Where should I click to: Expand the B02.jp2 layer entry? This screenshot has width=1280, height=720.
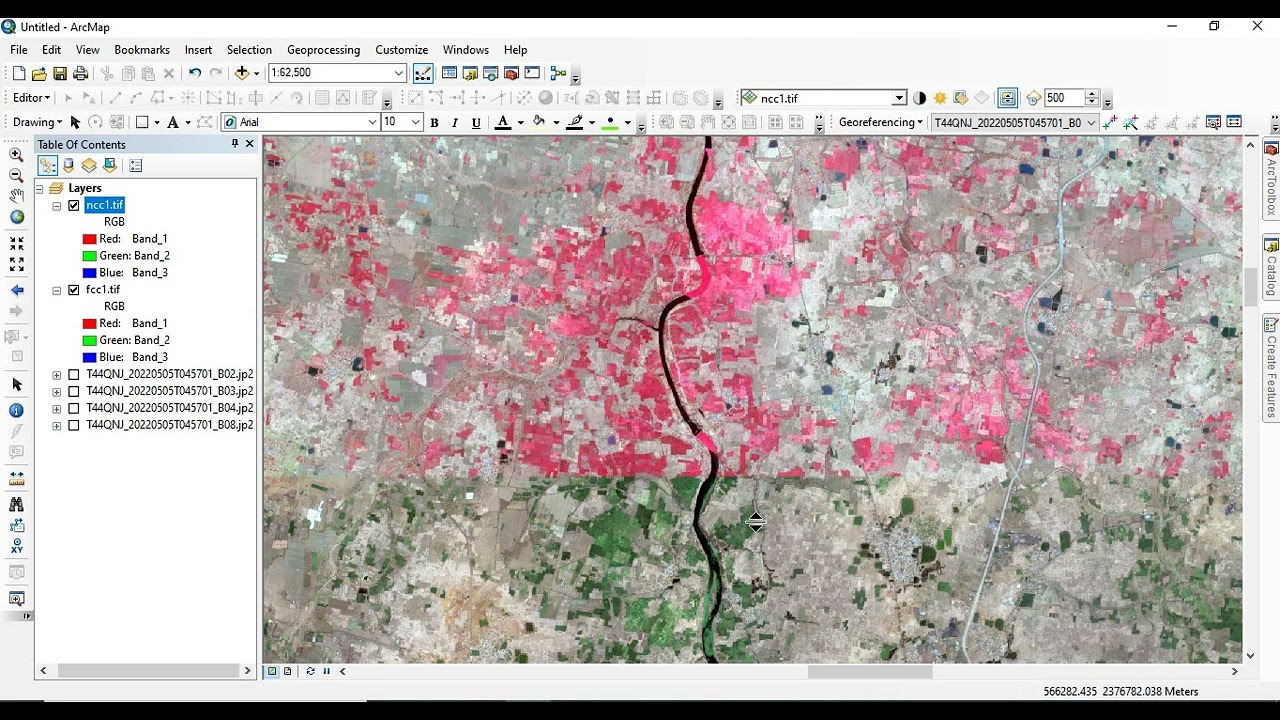[57, 375]
